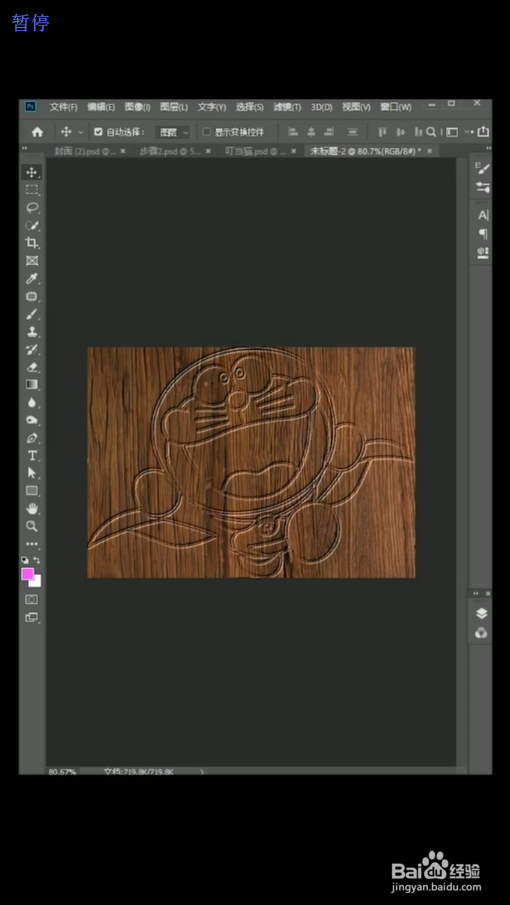
Task: Select the Gradient tool
Action: 32,384
